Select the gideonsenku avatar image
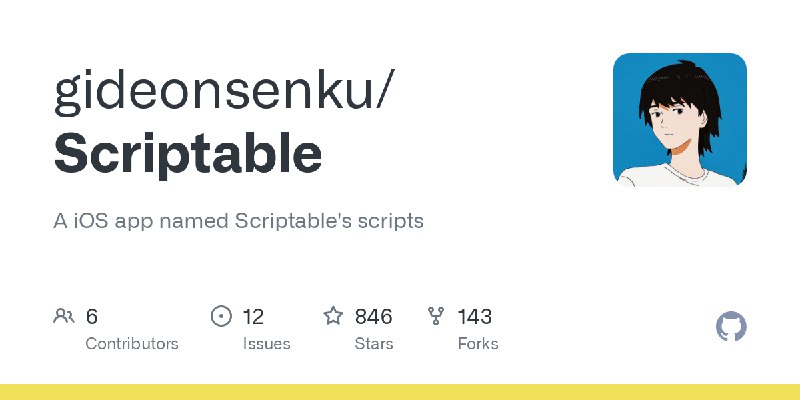This screenshot has width=800, height=400. click(x=680, y=119)
